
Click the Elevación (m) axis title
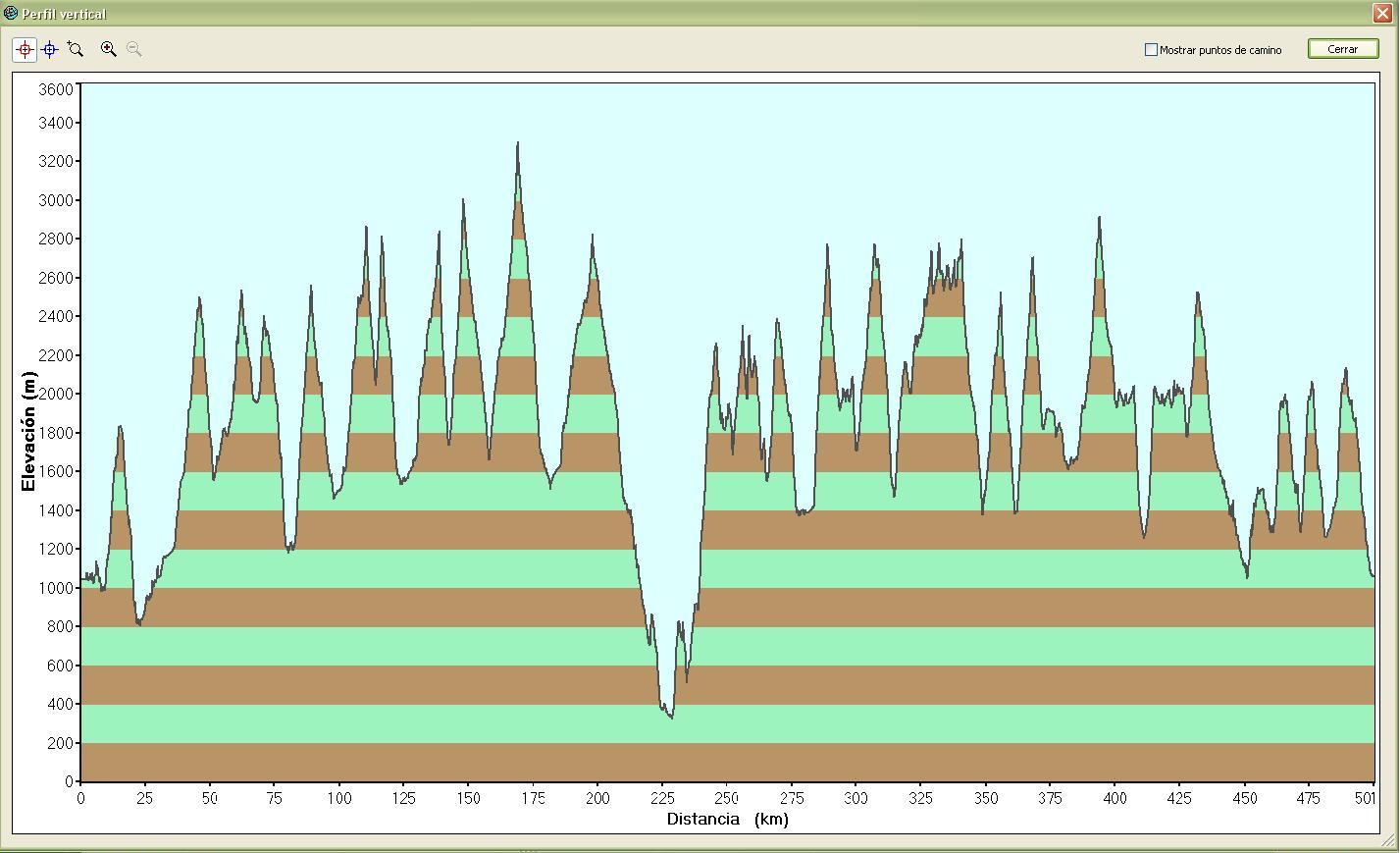point(28,431)
